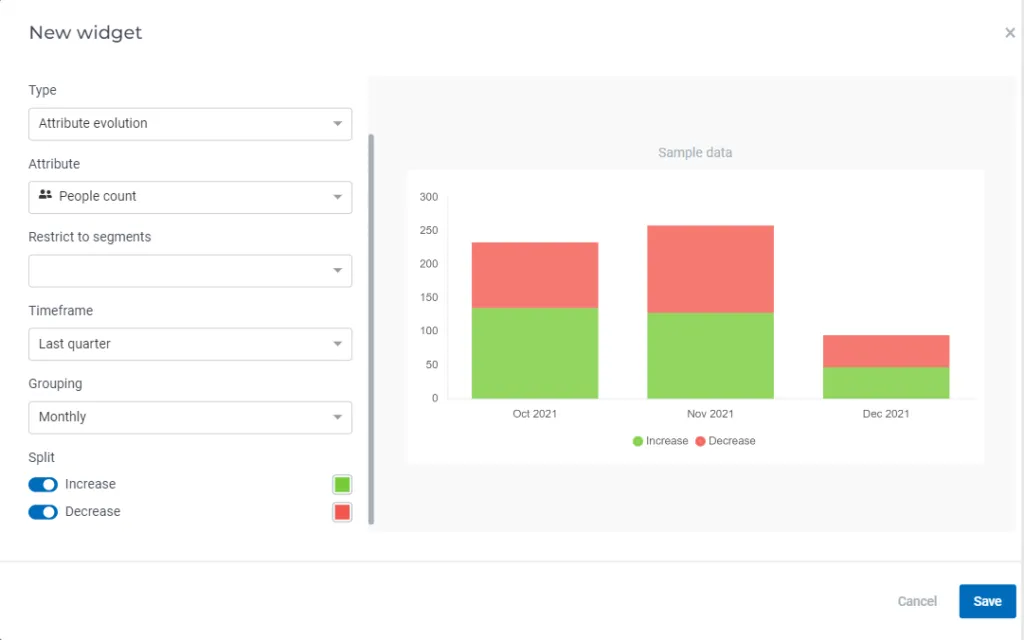Click the Type field label
This screenshot has height=640, width=1024.
[x=42, y=90]
